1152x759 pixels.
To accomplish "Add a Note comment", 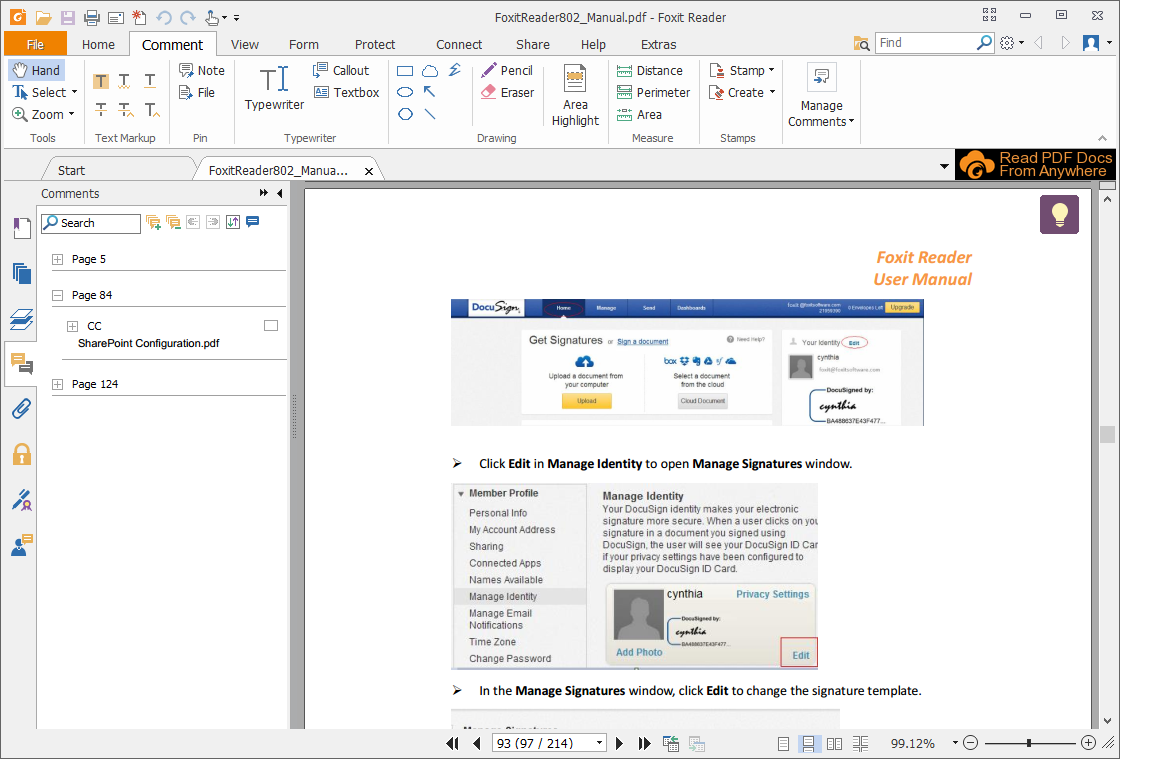I will coord(201,70).
